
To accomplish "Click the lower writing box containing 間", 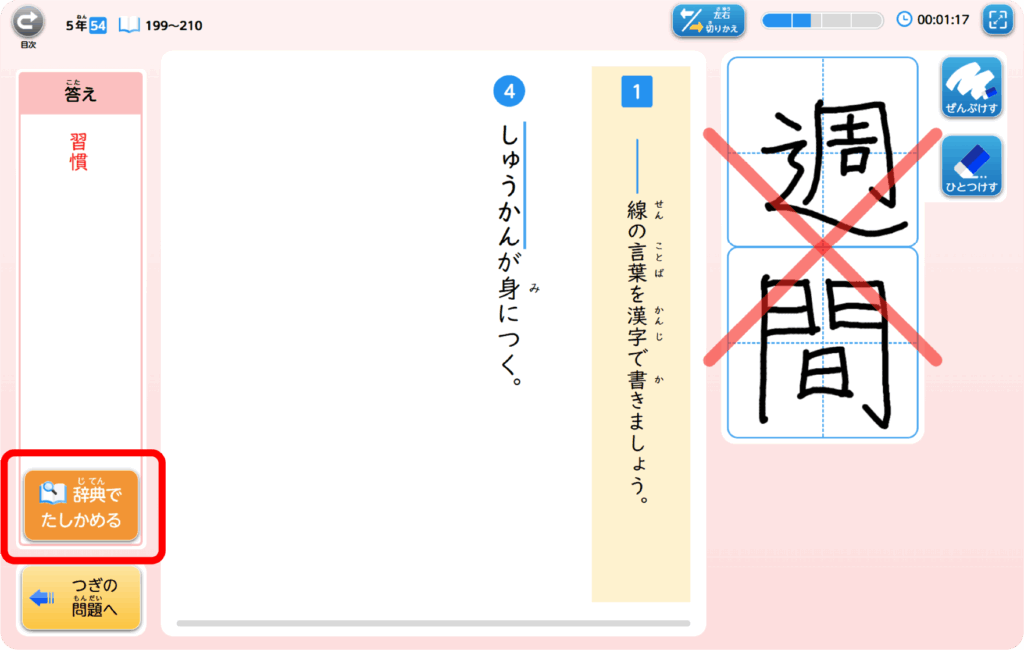I will (x=822, y=342).
